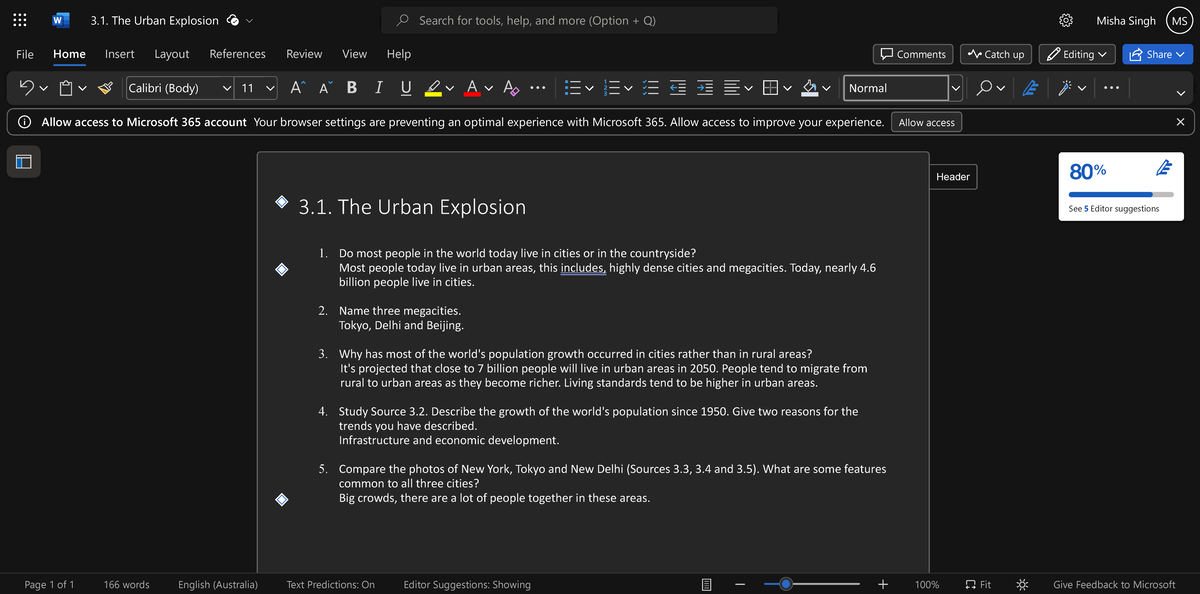Click the Allow access button
The image size is (1200, 594).
point(926,121)
